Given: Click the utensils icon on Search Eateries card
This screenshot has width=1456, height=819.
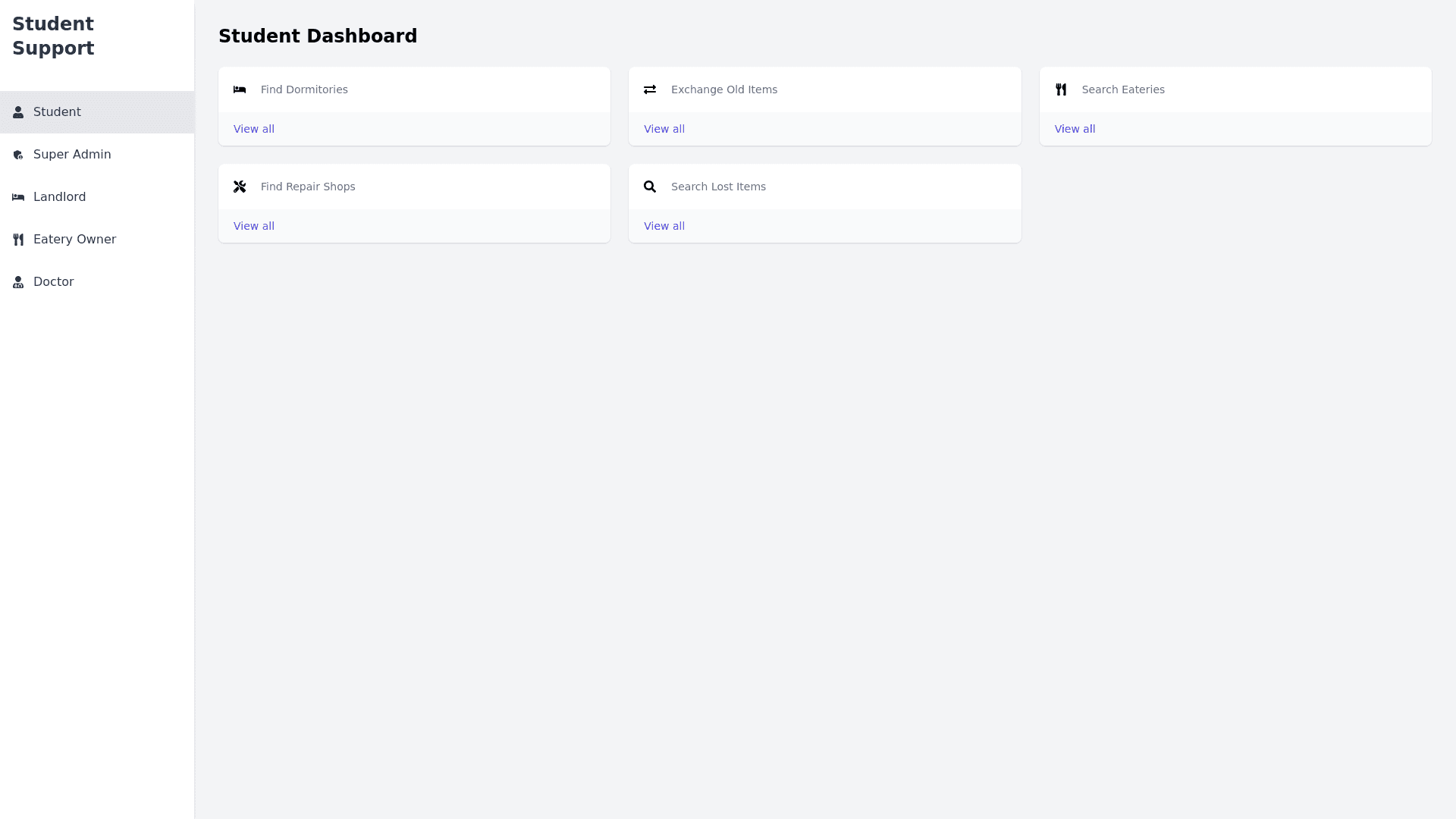Looking at the screenshot, I should pos(1061,89).
